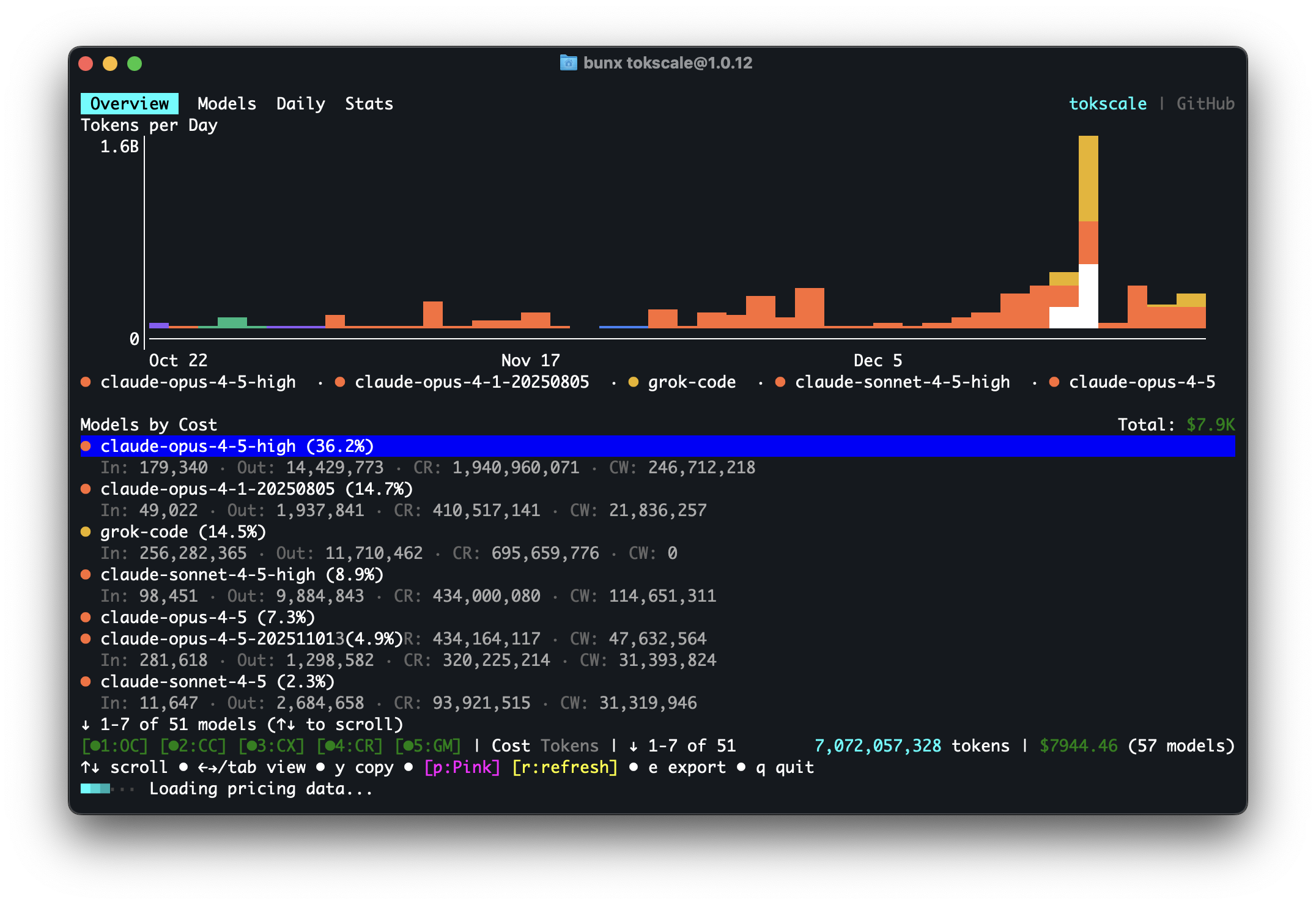Screen dimensions: 1316x905
Task: Select the p:Pink theme option
Action: point(462,767)
